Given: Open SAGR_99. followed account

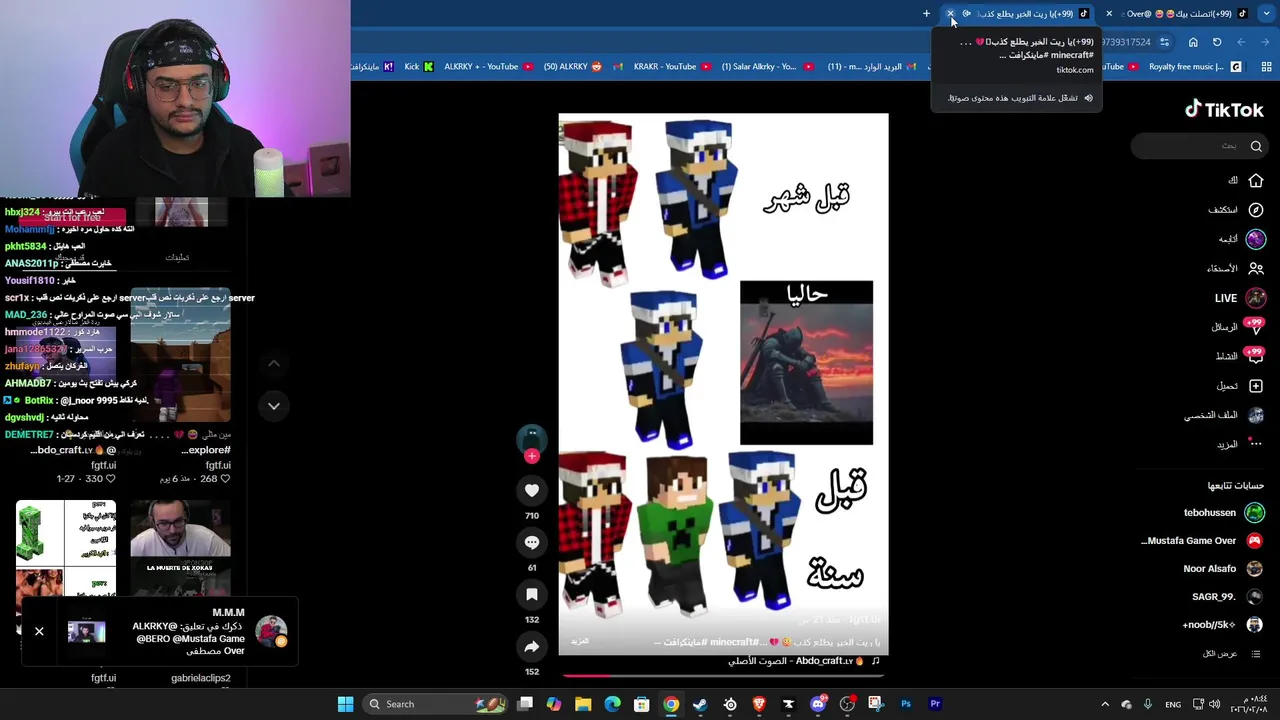Looking at the screenshot, I should pos(1227,597).
